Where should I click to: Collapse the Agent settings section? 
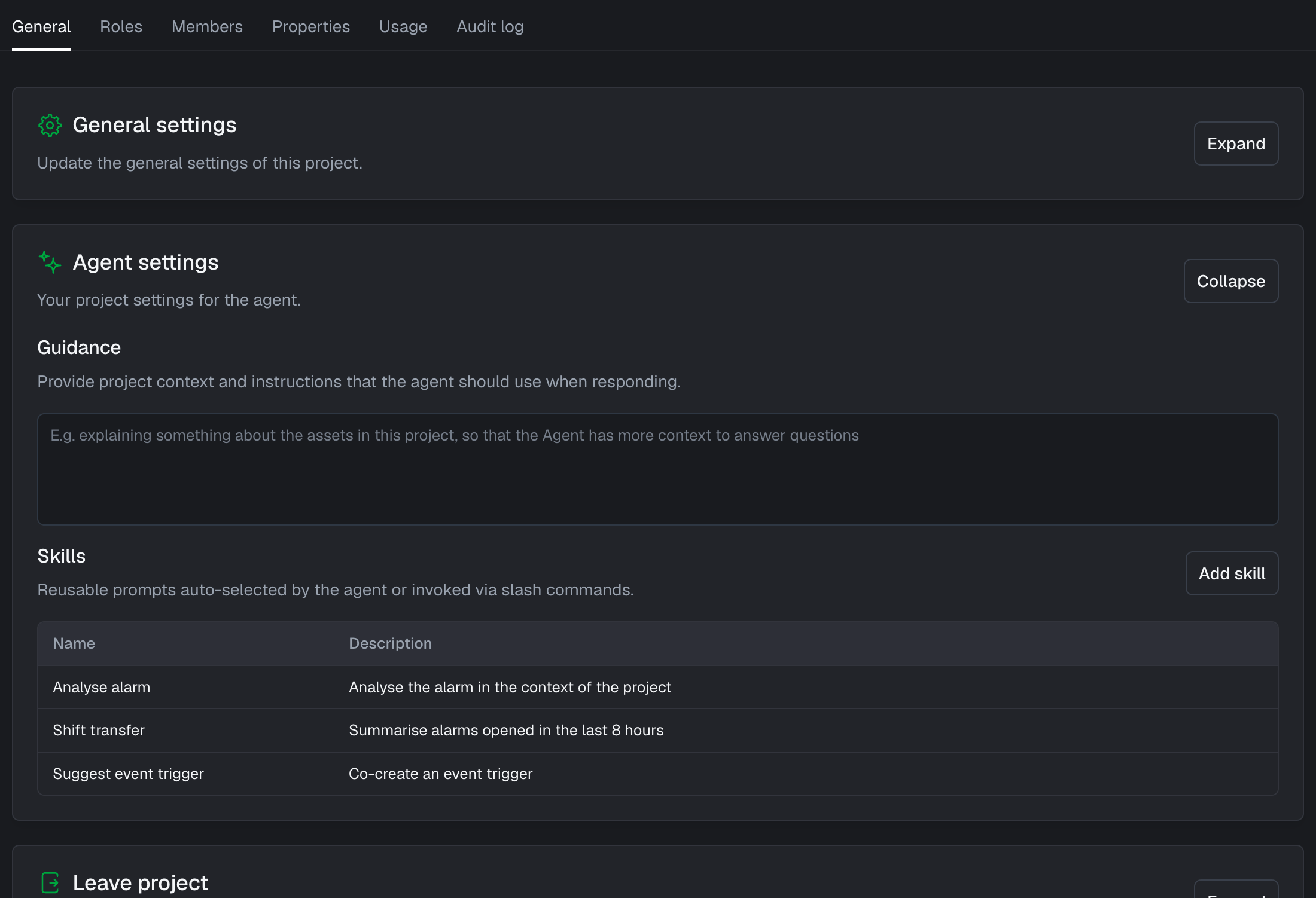1230,281
